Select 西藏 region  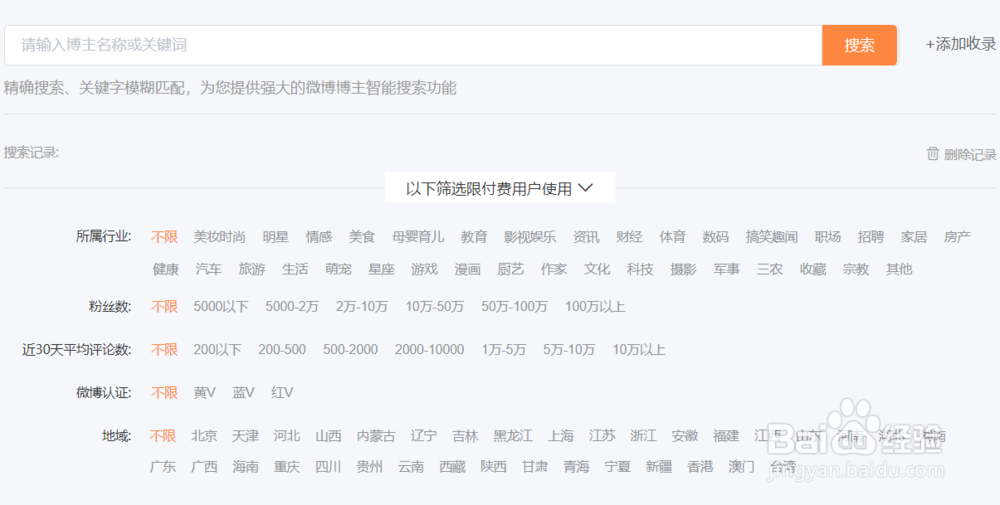(452, 467)
